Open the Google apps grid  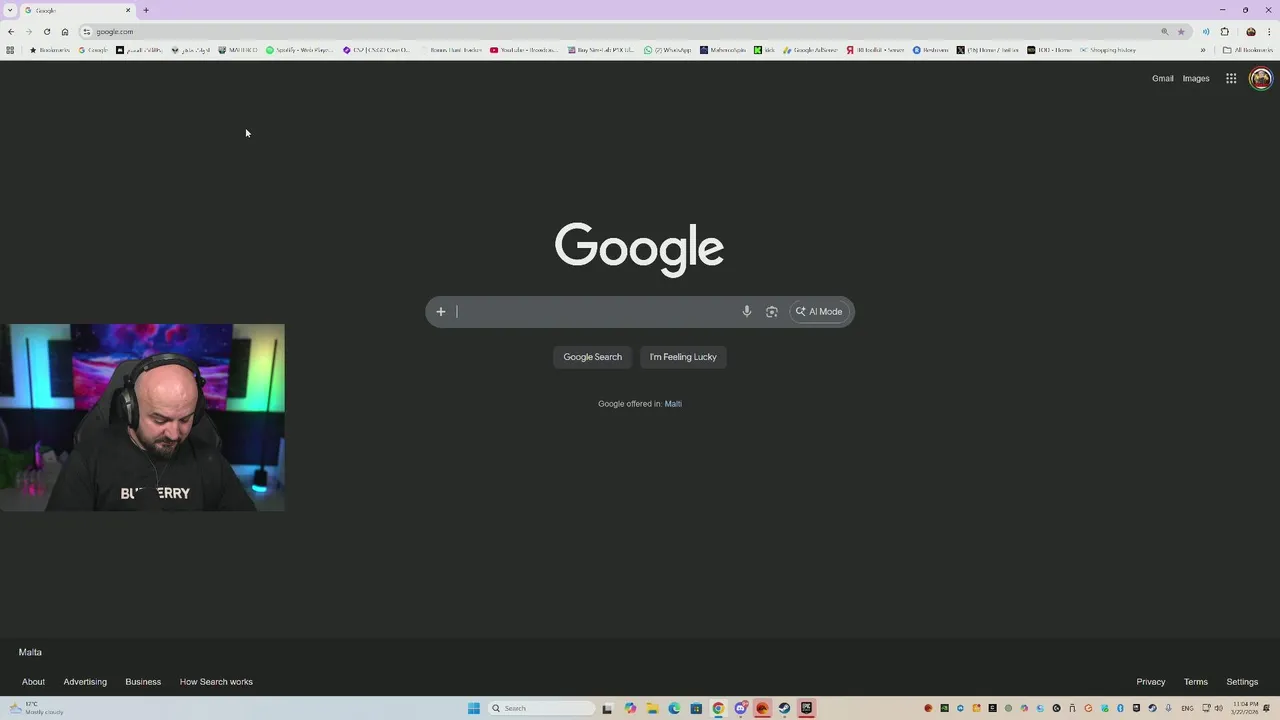tap(1231, 78)
